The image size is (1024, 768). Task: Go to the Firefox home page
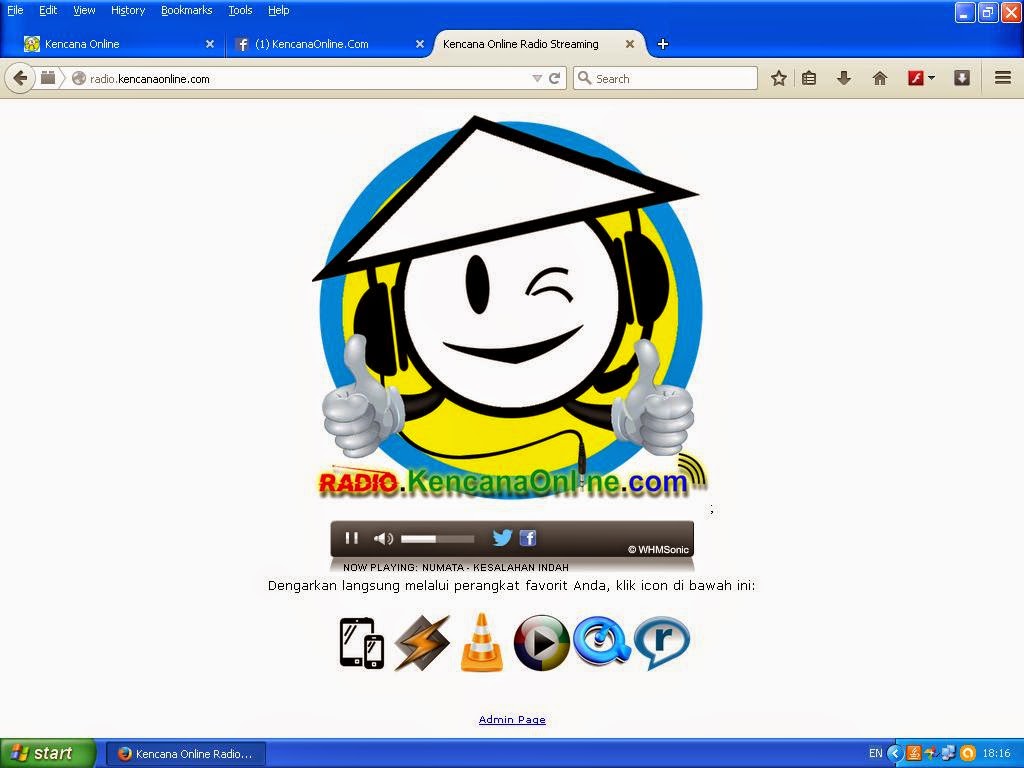tap(880, 78)
